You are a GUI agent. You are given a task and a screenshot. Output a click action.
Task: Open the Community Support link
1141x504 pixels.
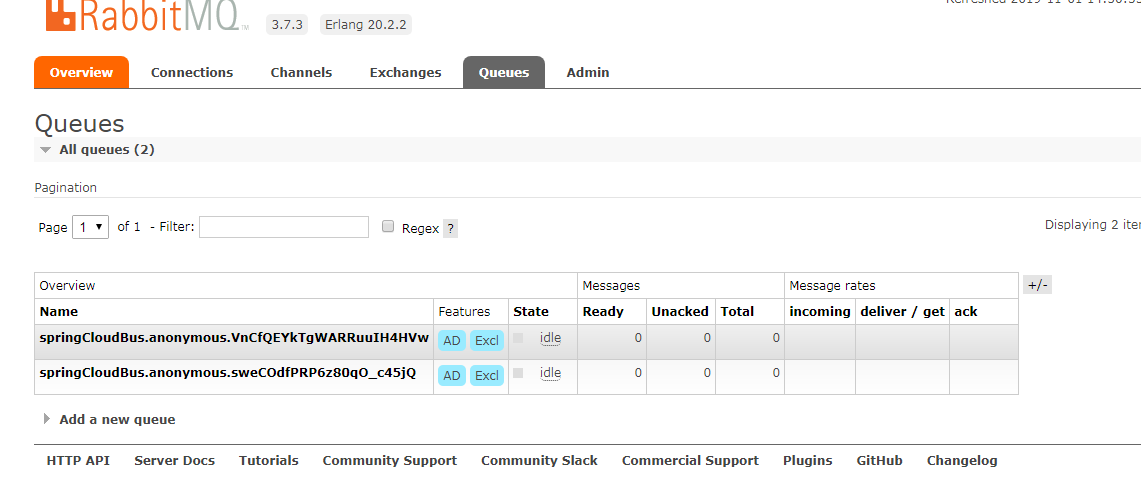click(x=390, y=460)
